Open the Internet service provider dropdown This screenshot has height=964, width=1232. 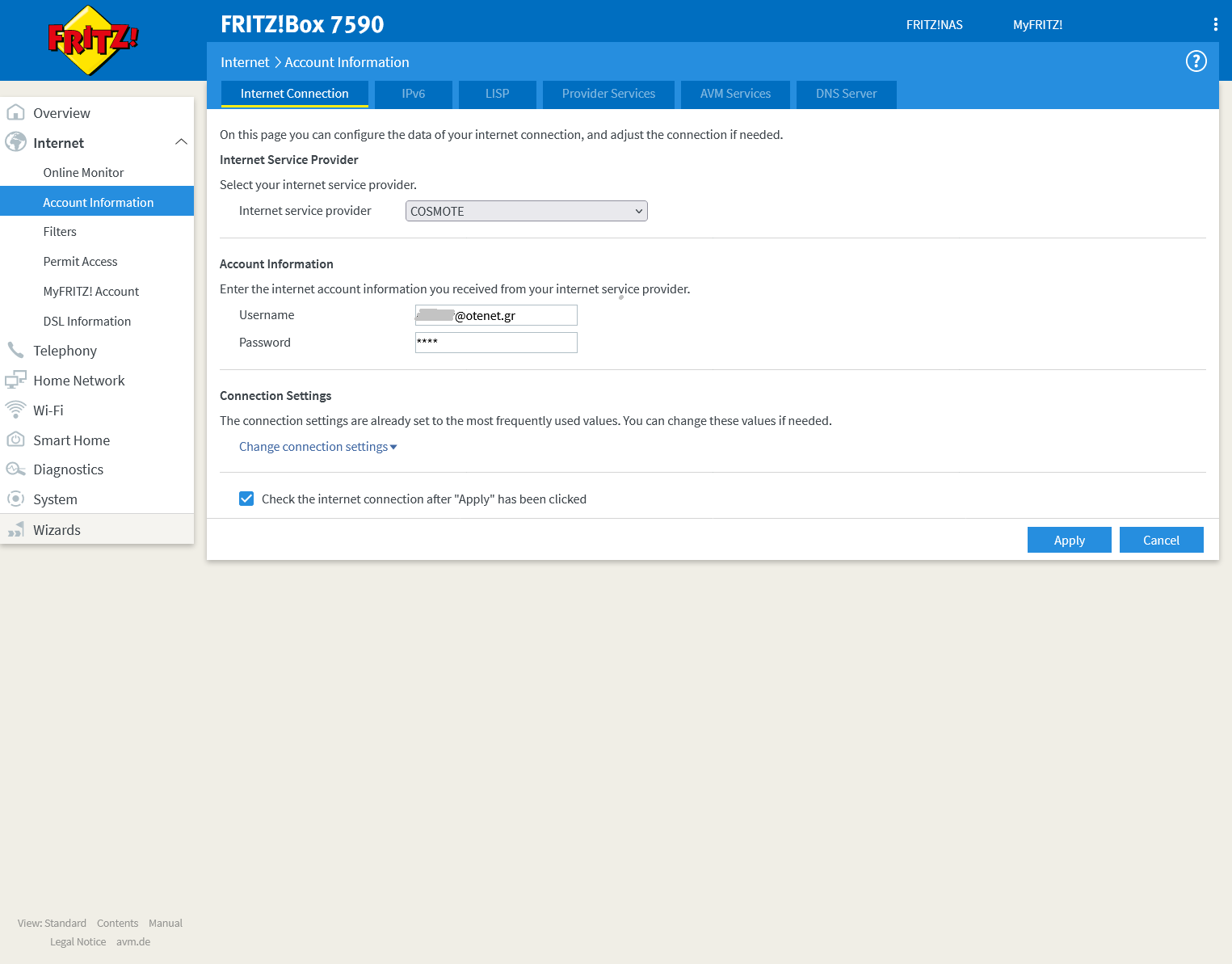coord(526,211)
